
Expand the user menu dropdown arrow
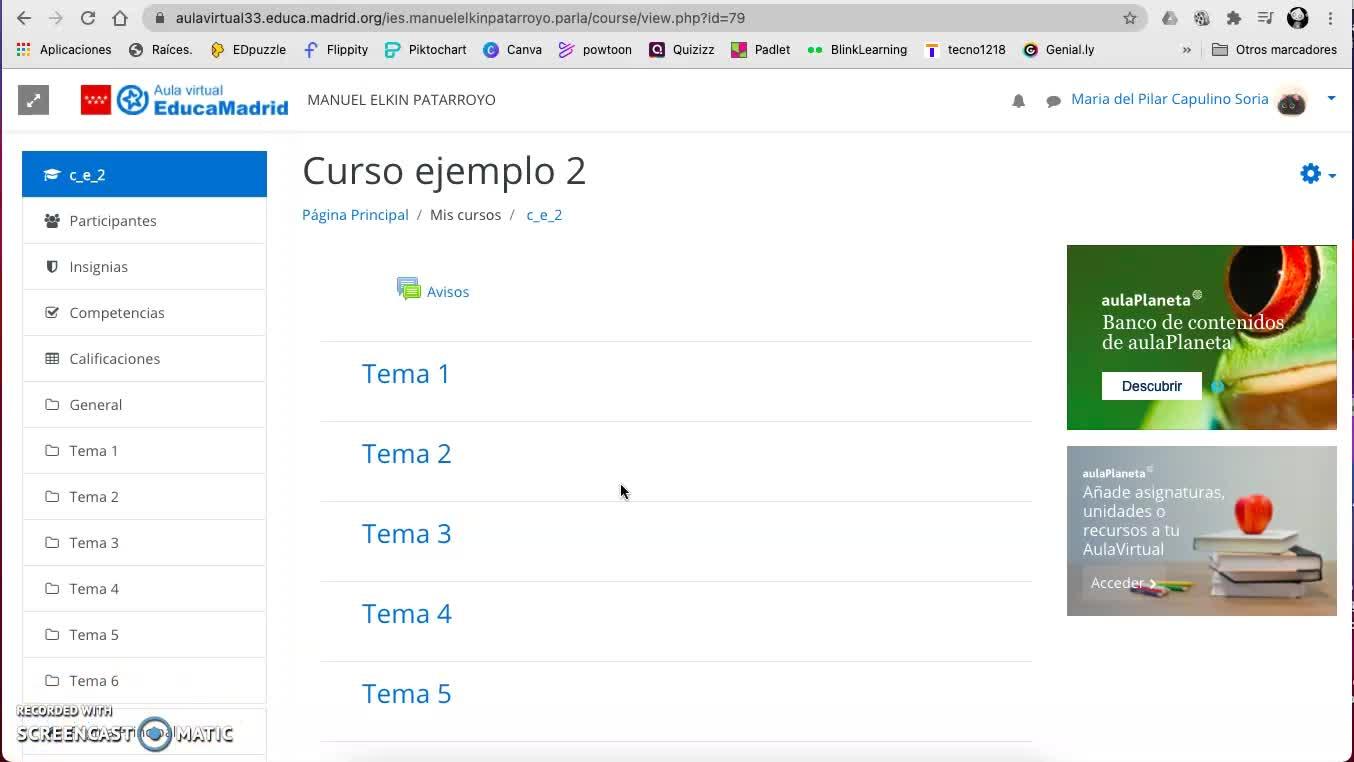[x=1331, y=98]
